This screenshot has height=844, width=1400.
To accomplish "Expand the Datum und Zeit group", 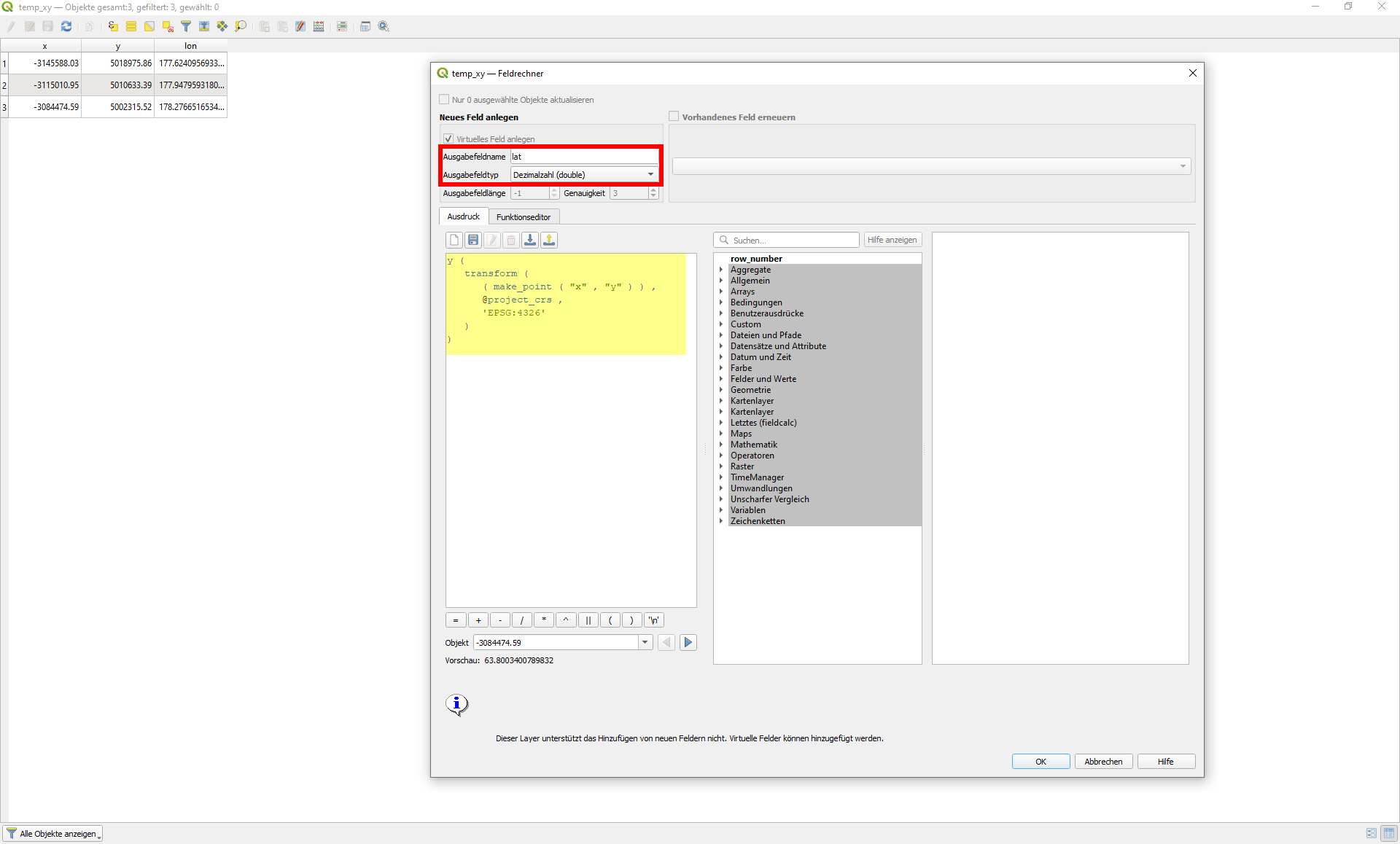I will pyautogui.click(x=721, y=357).
